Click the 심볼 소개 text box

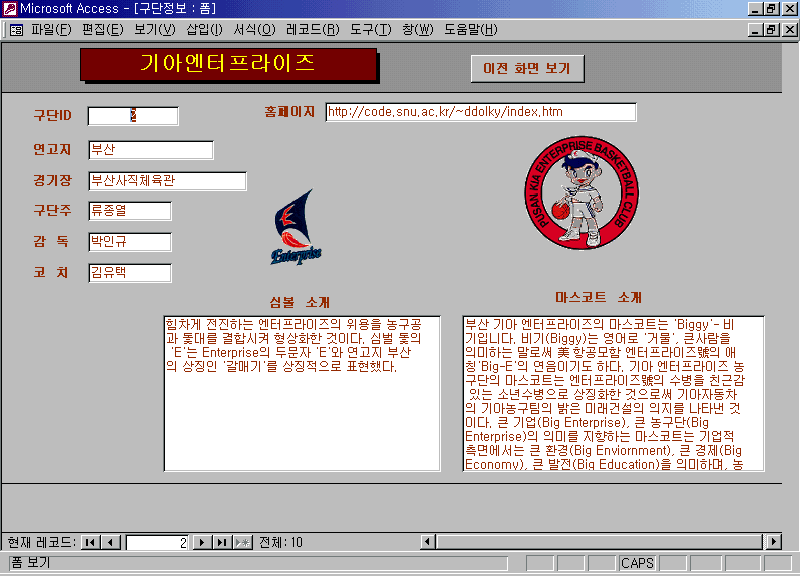302,393
